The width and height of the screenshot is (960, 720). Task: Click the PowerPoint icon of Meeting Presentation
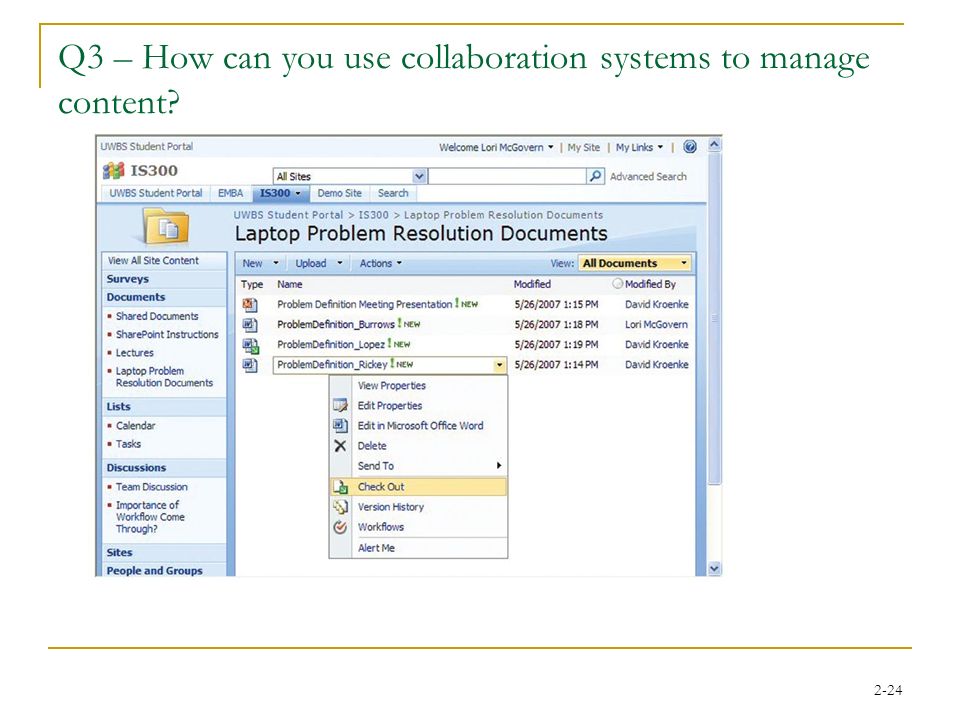click(x=250, y=304)
